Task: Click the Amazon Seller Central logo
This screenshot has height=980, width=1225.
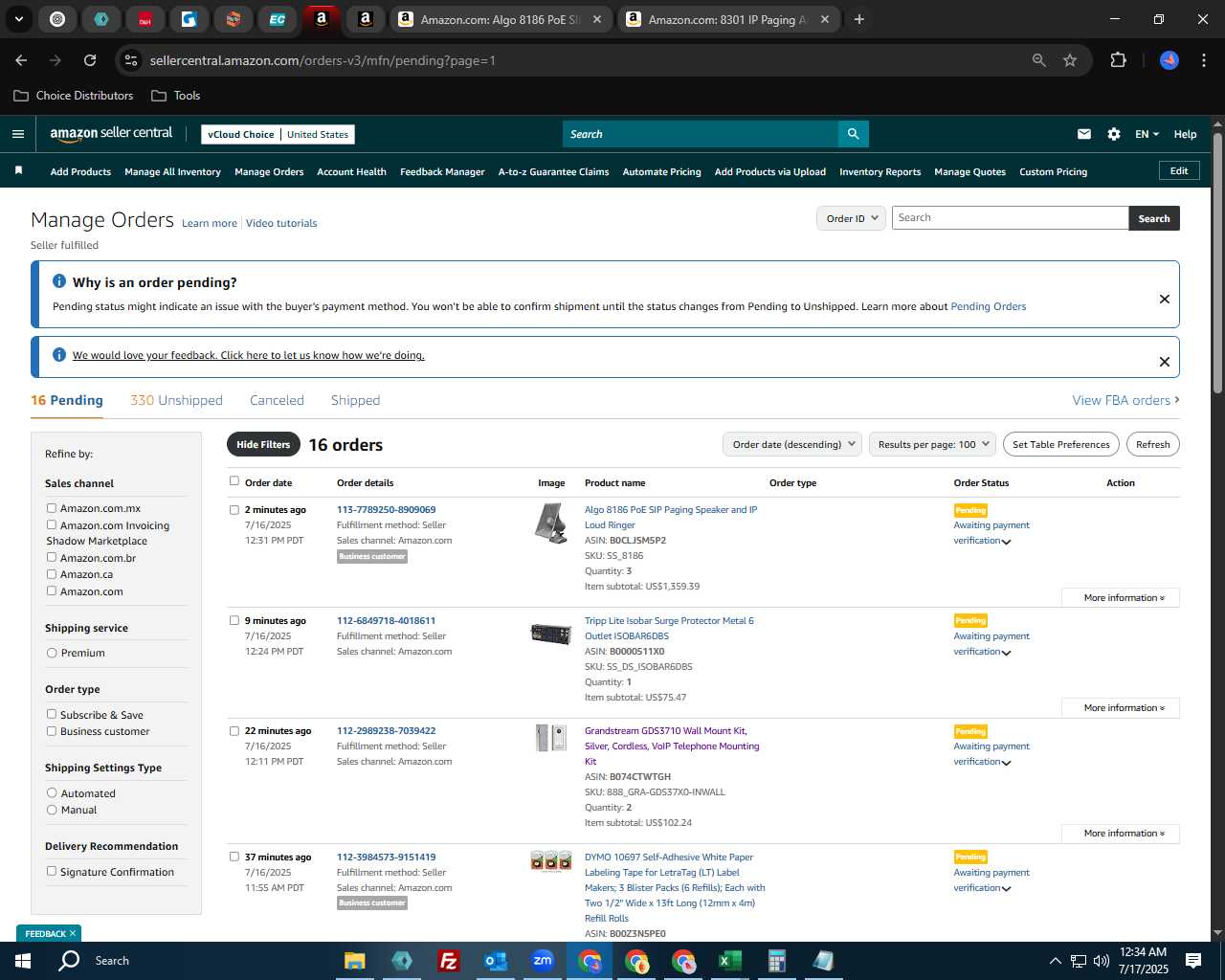Action: click(x=111, y=134)
